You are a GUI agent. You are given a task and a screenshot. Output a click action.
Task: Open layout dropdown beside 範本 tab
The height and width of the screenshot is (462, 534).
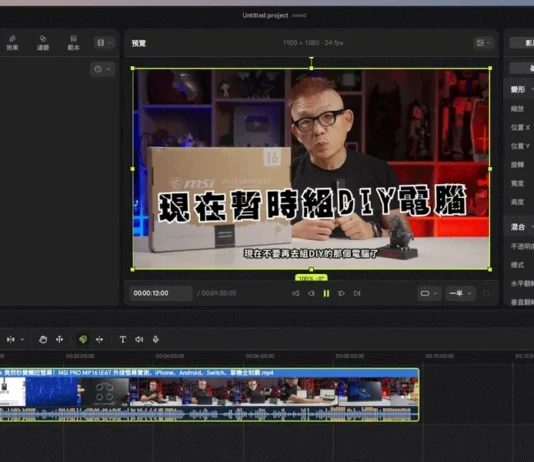tap(104, 43)
